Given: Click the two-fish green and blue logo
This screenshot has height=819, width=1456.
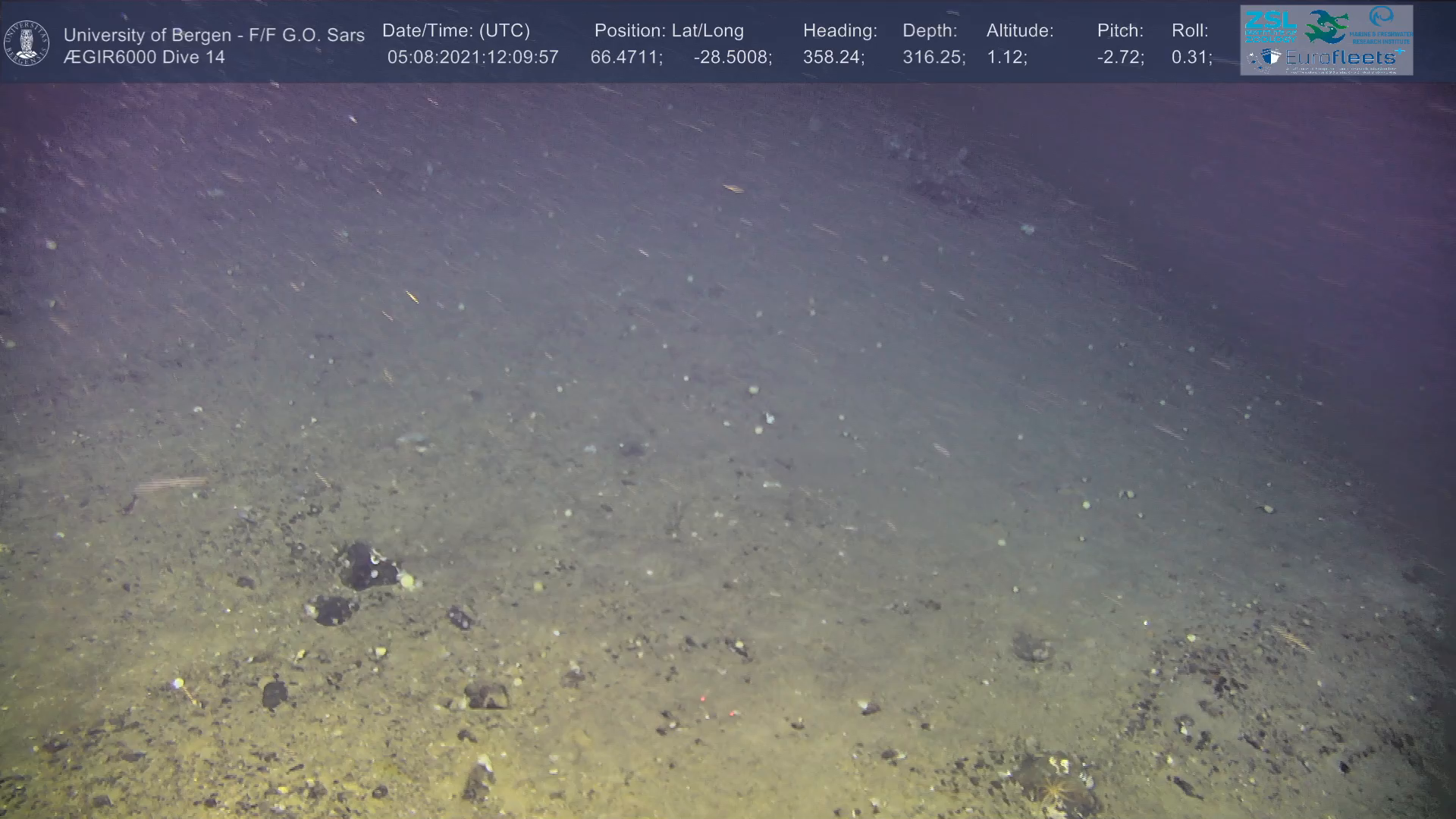Looking at the screenshot, I should coord(1326,26).
